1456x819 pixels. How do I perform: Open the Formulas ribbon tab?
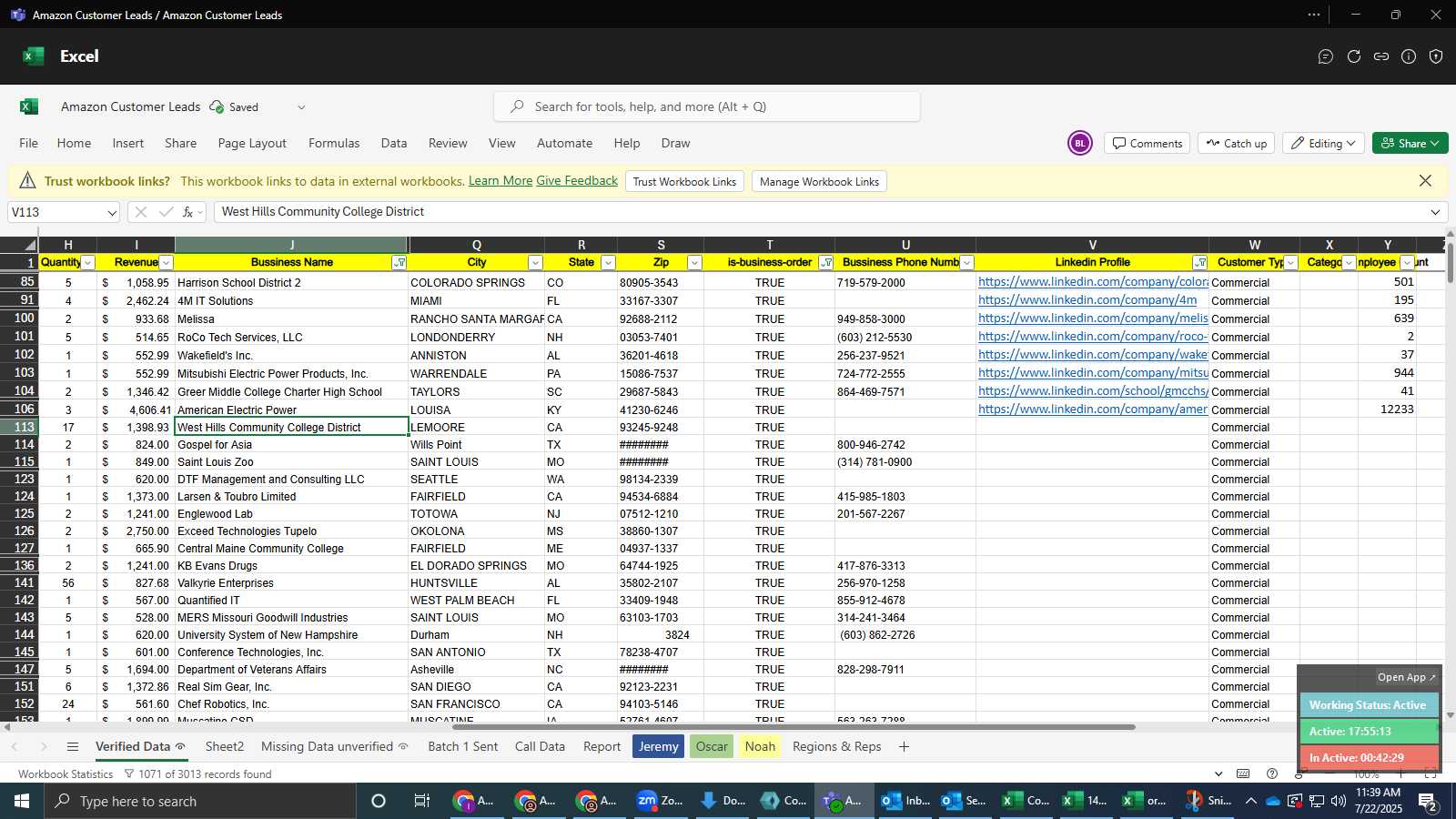pos(334,143)
